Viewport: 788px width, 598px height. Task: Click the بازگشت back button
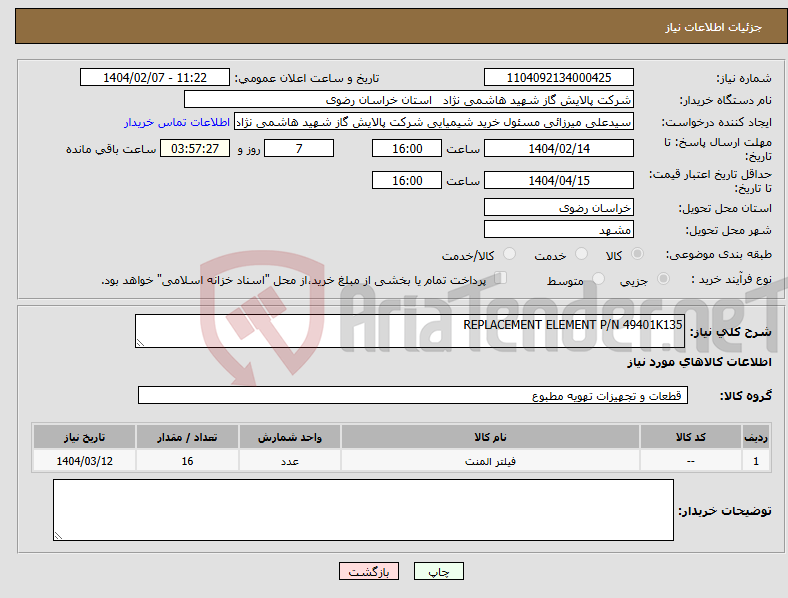369,571
